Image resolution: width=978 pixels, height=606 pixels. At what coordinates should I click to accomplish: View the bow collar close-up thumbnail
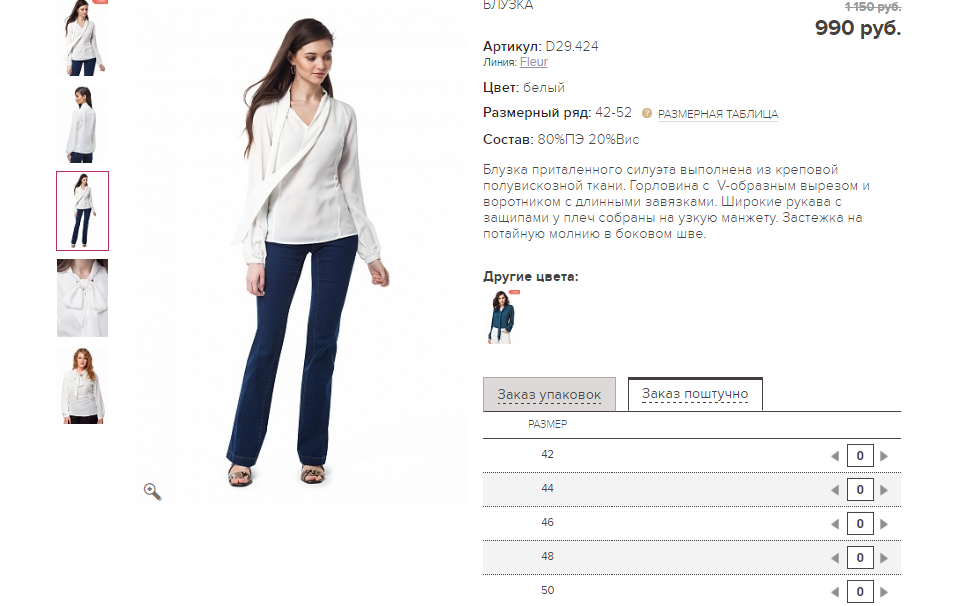(x=82, y=298)
